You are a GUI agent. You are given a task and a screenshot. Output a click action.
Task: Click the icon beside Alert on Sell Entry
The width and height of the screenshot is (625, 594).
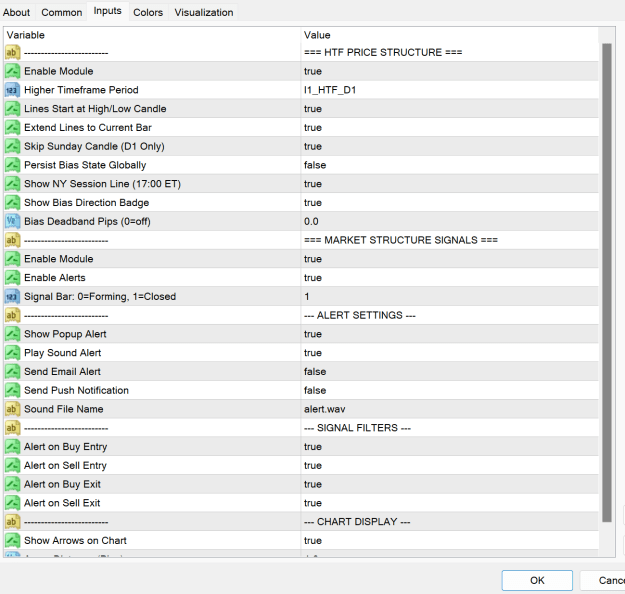(x=12, y=466)
